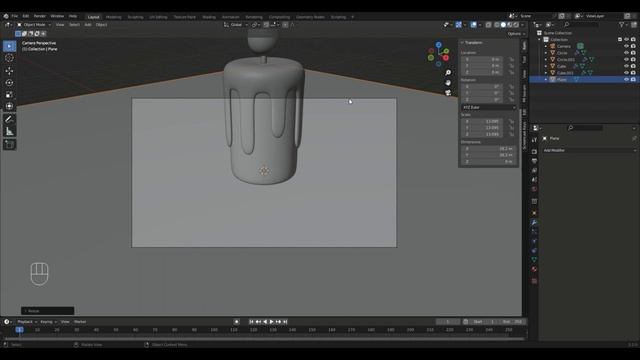The width and height of the screenshot is (640, 360).
Task: Select the Rotate tool
Action: (x=9, y=82)
